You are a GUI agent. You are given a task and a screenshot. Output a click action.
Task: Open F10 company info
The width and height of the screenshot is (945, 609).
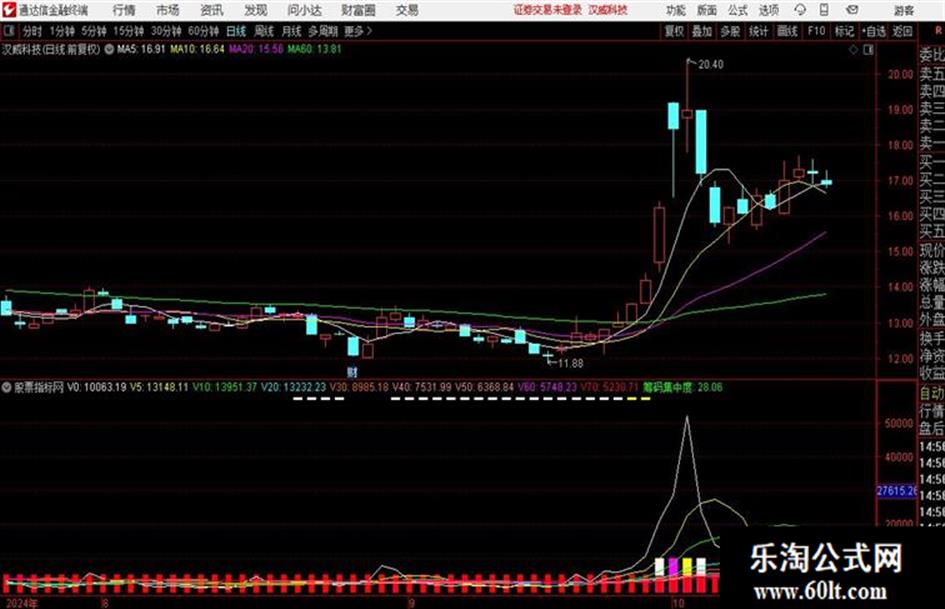point(816,31)
